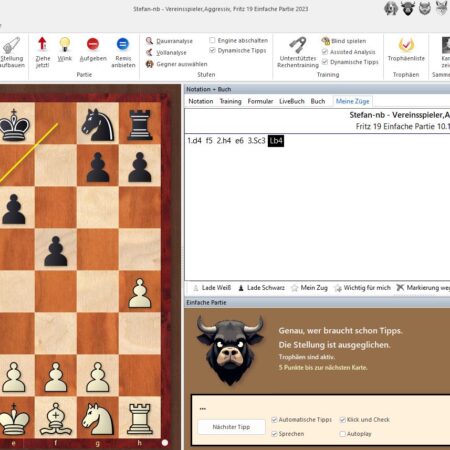This screenshot has width=450, height=450.
Task: Start Daueranalyse from the ribbon
Action: (169, 41)
